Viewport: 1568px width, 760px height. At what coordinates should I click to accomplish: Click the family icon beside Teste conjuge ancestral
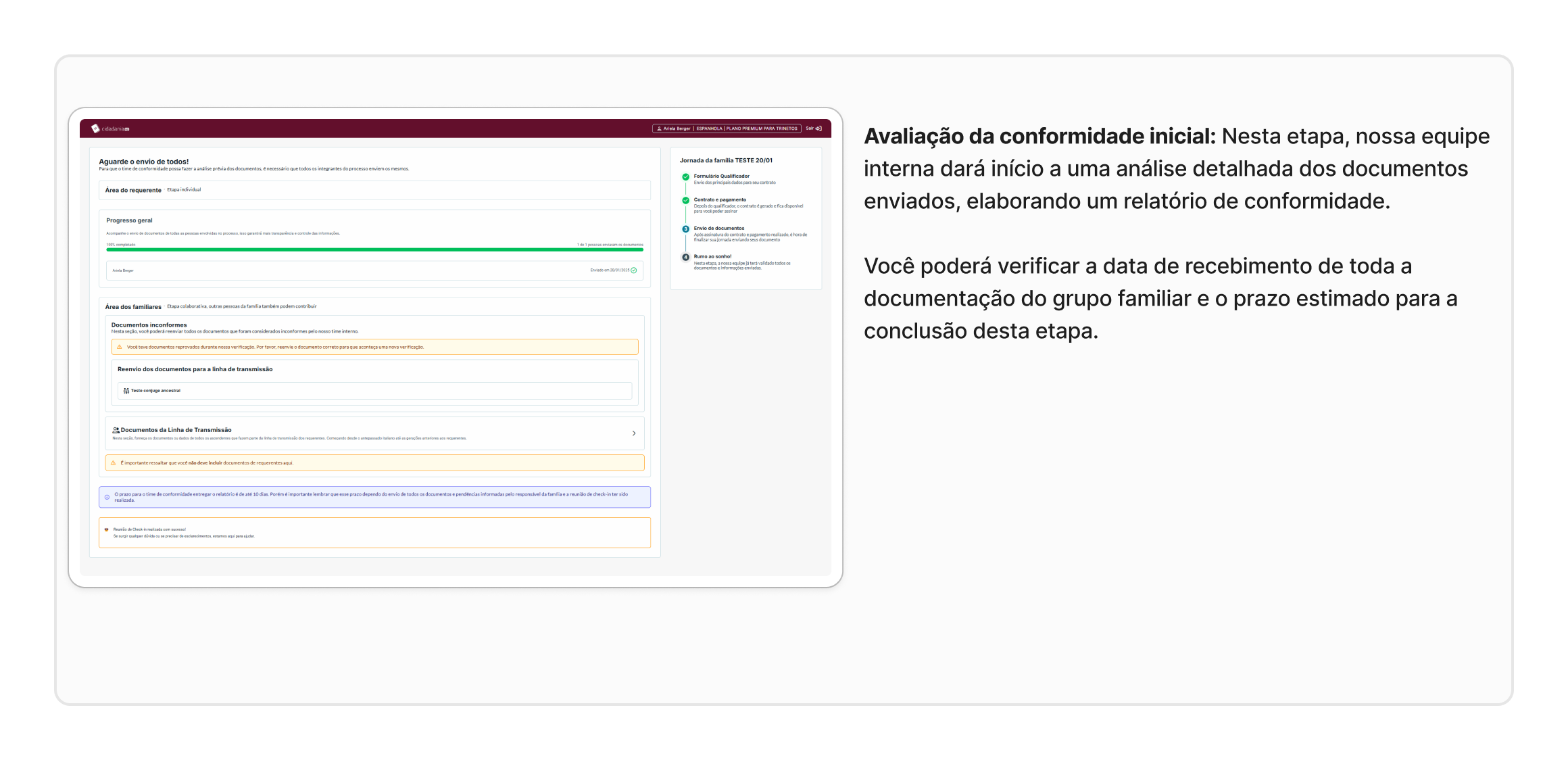point(126,391)
